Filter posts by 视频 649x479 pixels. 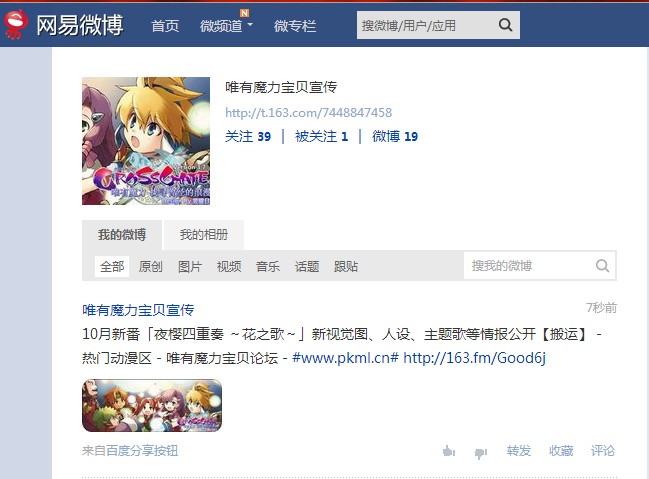pyautogui.click(x=229, y=266)
